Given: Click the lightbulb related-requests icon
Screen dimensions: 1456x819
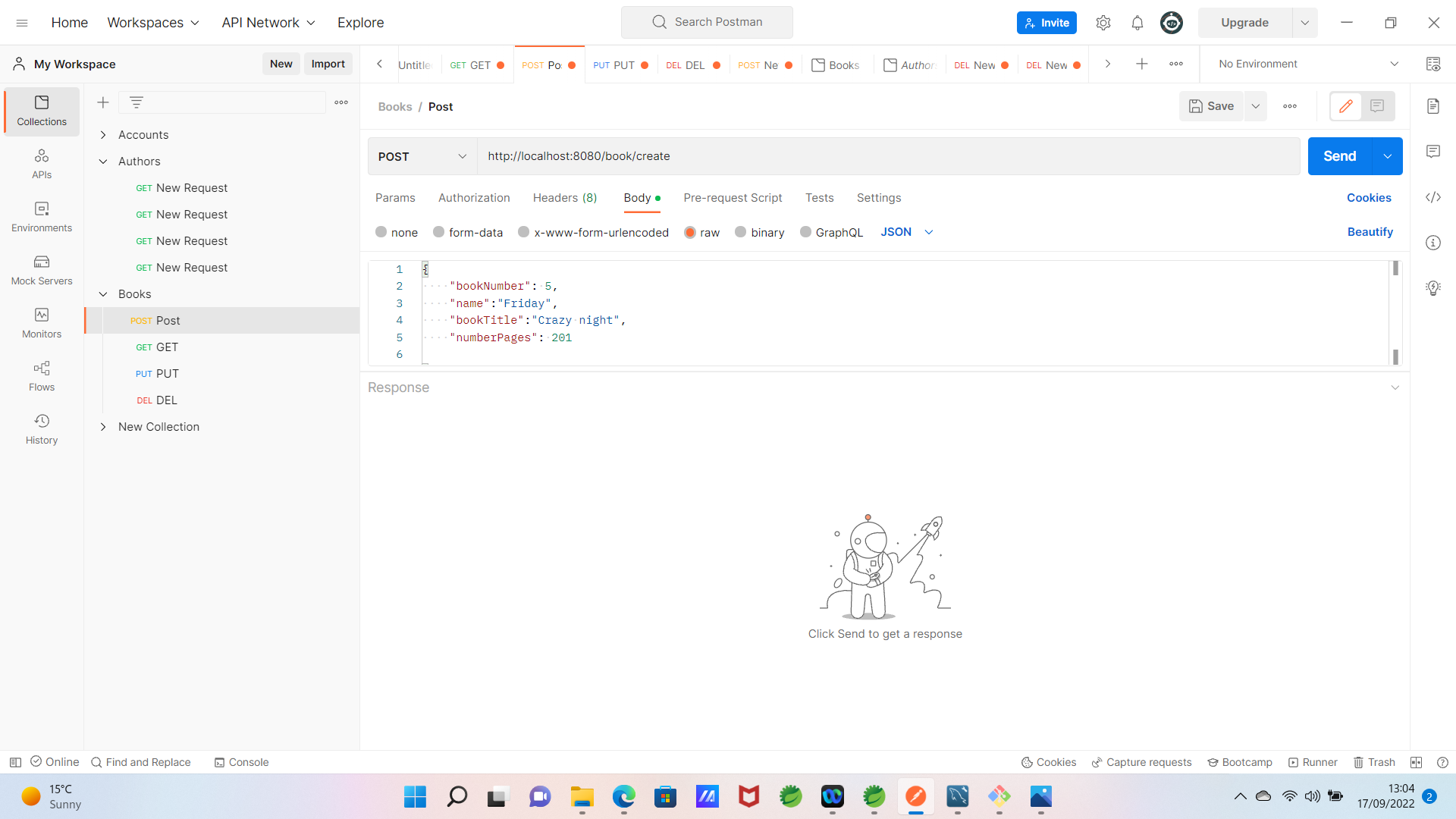Looking at the screenshot, I should pos(1433,288).
